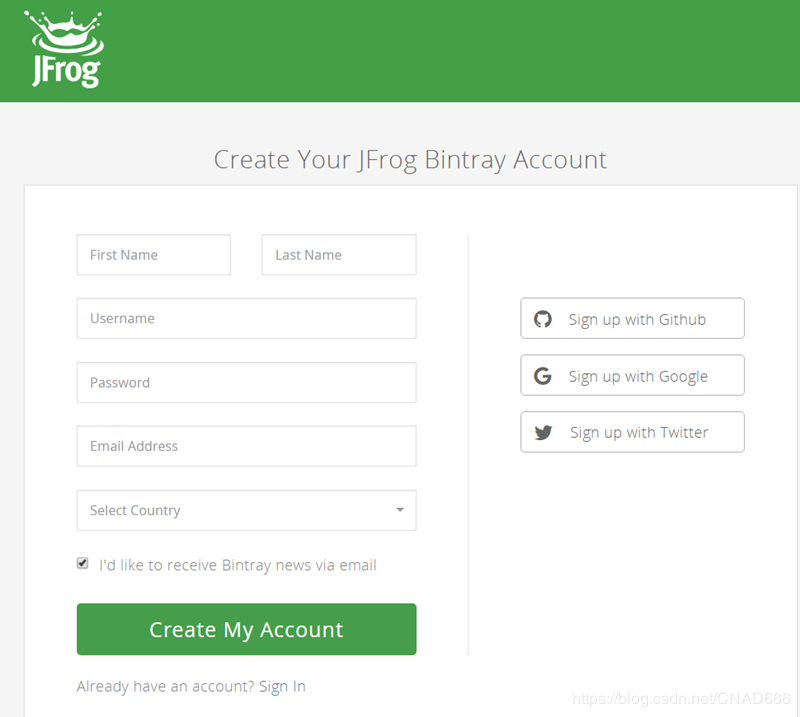This screenshot has height=717, width=800.
Task: Click into the Username field
Action: coord(246,318)
